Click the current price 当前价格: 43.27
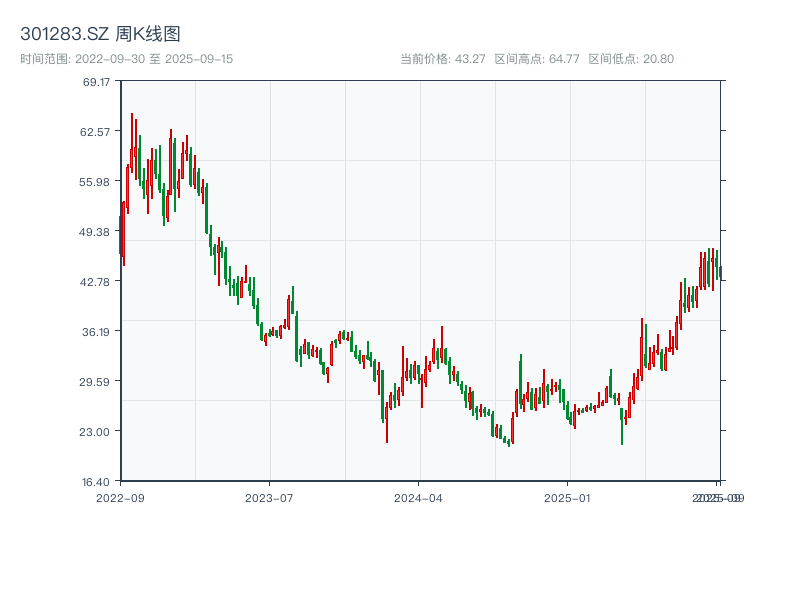Image resolution: width=800 pixels, height=600 pixels. pos(442,59)
